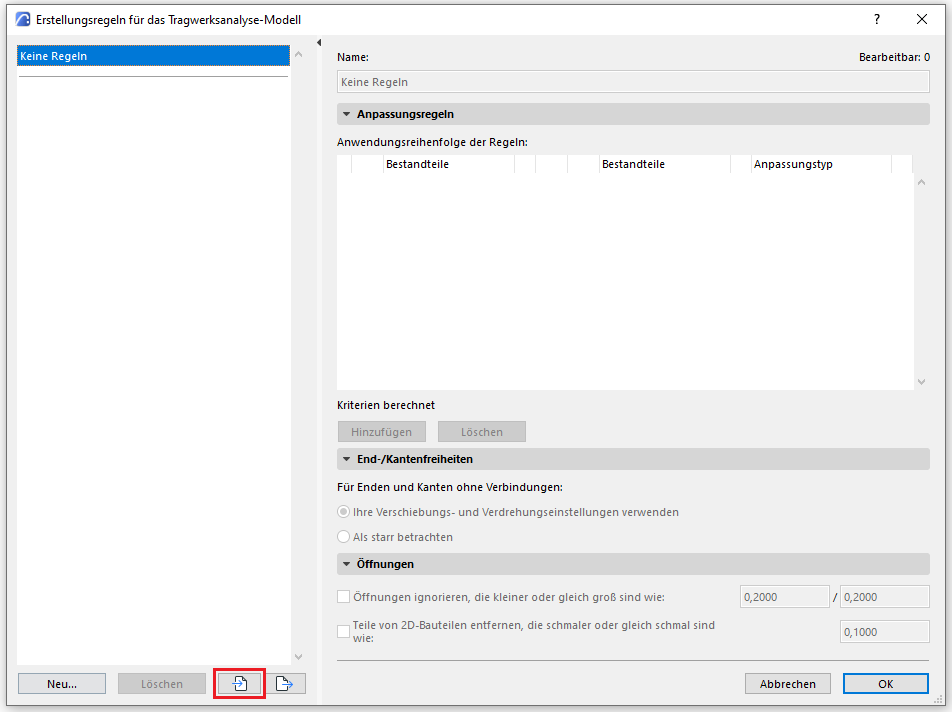This screenshot has width=952, height=712.
Task: Click the import rules icon button
Action: (240, 684)
